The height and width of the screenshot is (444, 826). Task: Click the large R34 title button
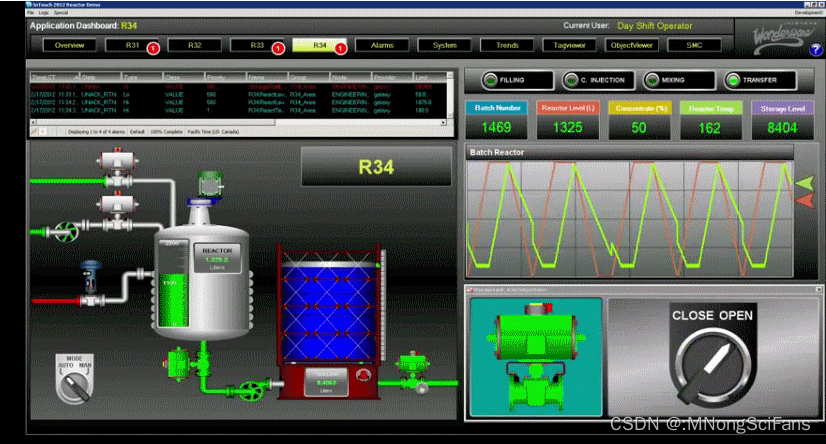point(376,167)
